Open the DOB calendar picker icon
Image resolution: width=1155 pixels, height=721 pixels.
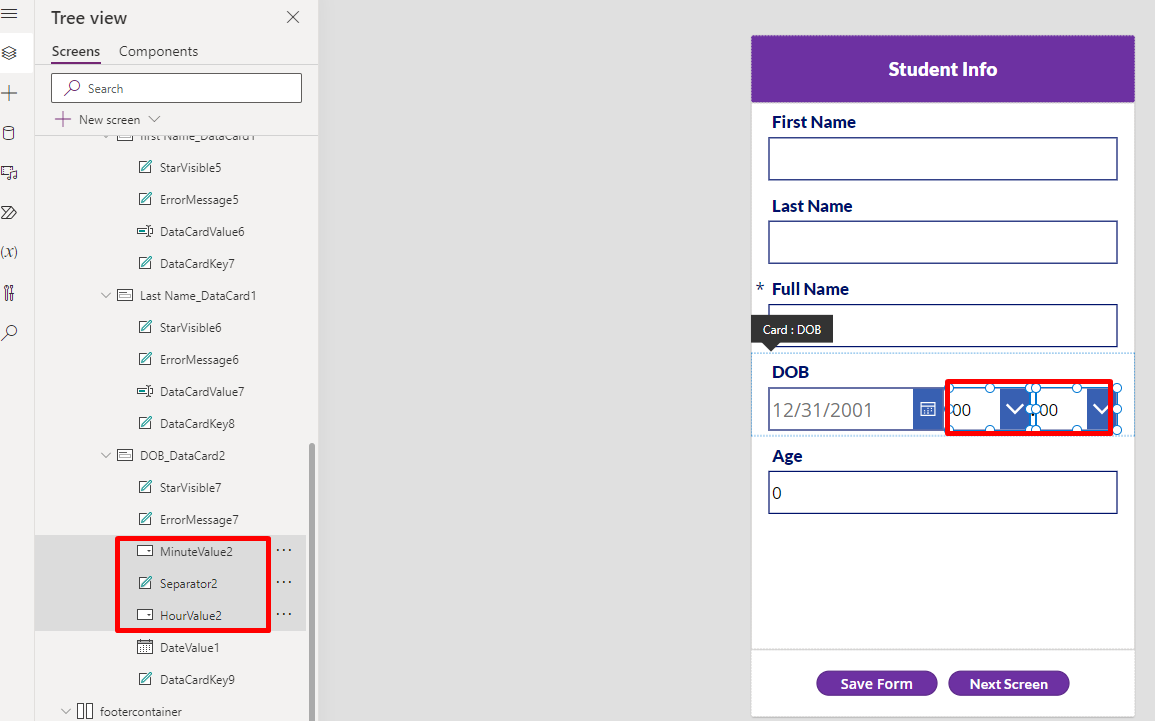point(928,409)
